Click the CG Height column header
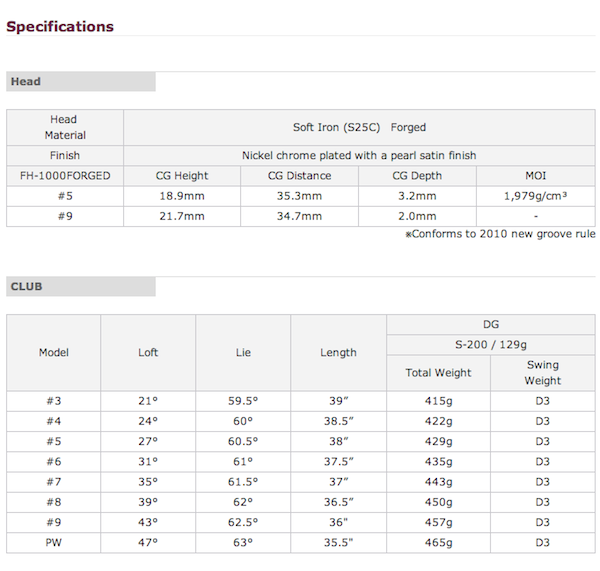Screen dimensions: 600x571 [182, 176]
